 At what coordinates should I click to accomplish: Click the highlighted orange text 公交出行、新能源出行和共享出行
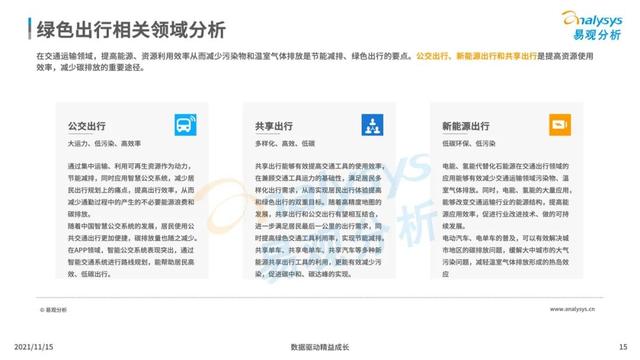point(476,56)
